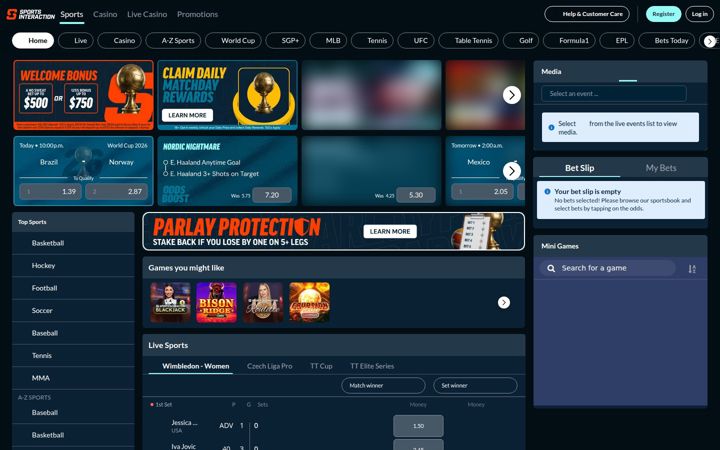Screen dimensions: 720x450
Task: Open the A-Z Sports pill
Action: click(173, 40)
